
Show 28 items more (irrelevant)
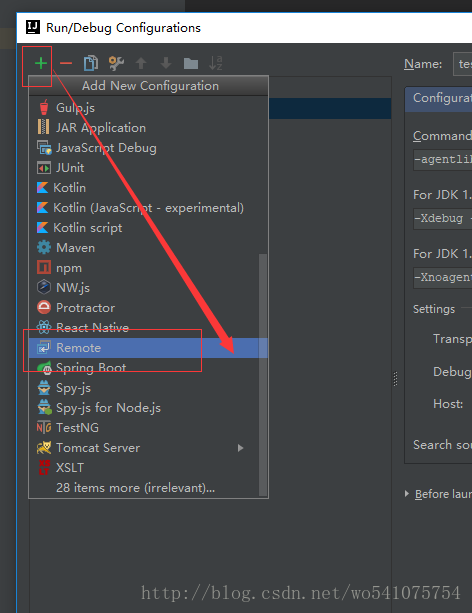135,488
